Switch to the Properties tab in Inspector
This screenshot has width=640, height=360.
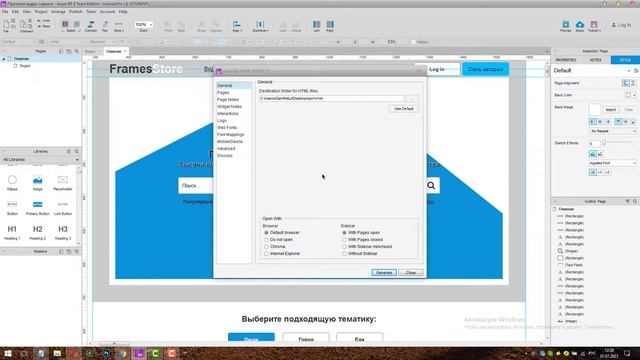coord(566,60)
